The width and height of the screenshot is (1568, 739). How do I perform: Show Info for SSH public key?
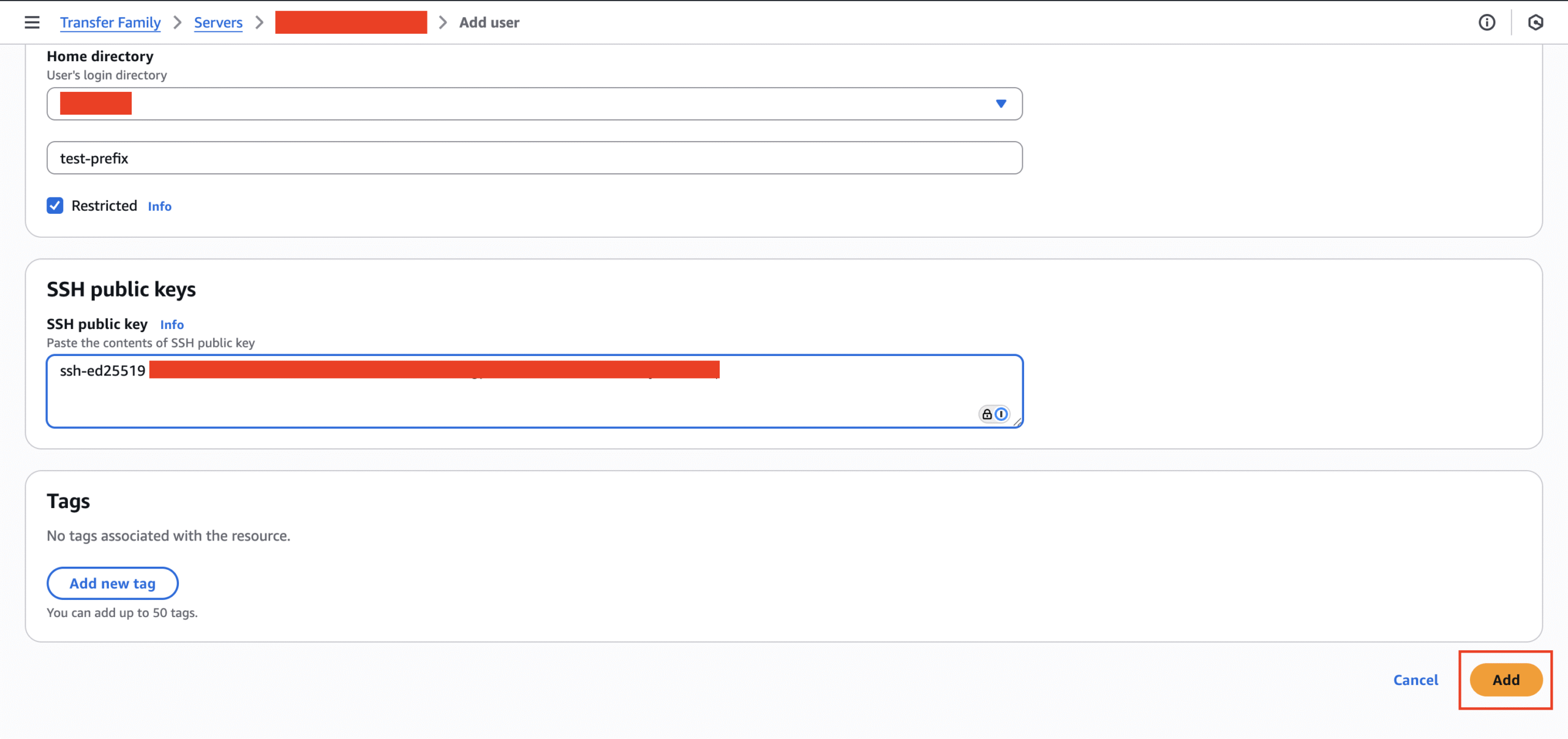(x=171, y=325)
